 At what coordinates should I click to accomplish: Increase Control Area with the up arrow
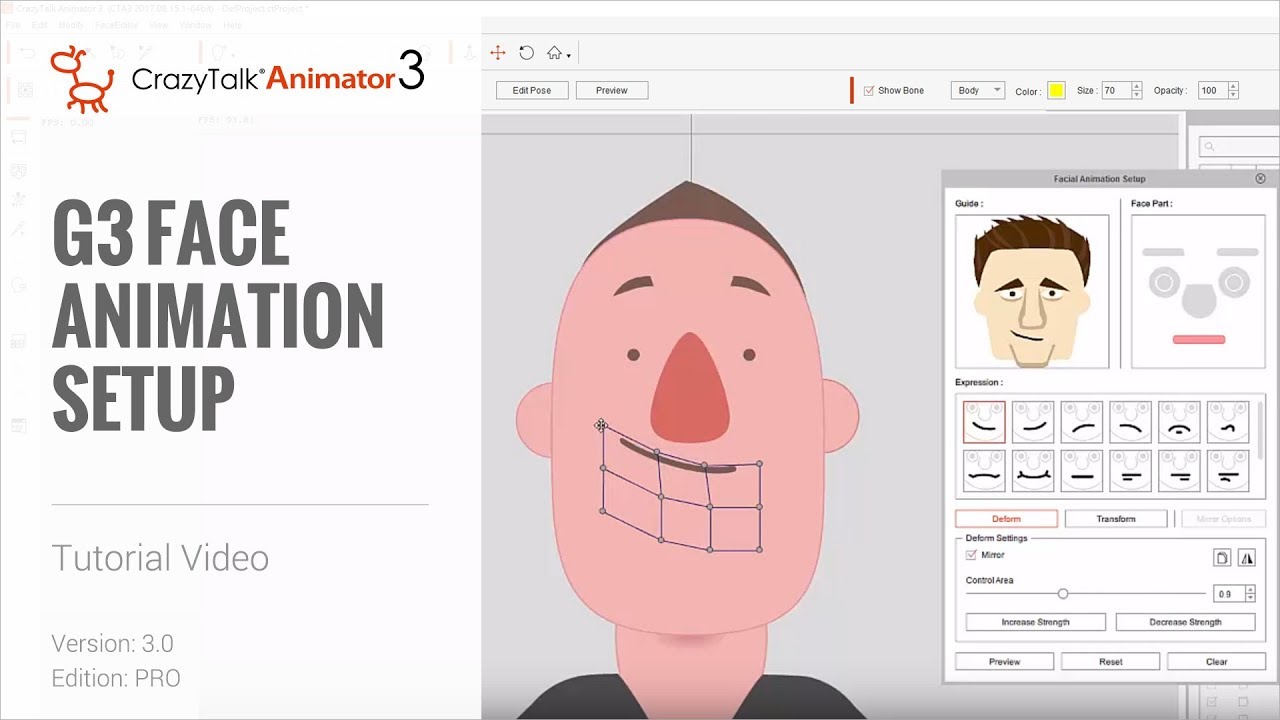pyautogui.click(x=1250, y=590)
